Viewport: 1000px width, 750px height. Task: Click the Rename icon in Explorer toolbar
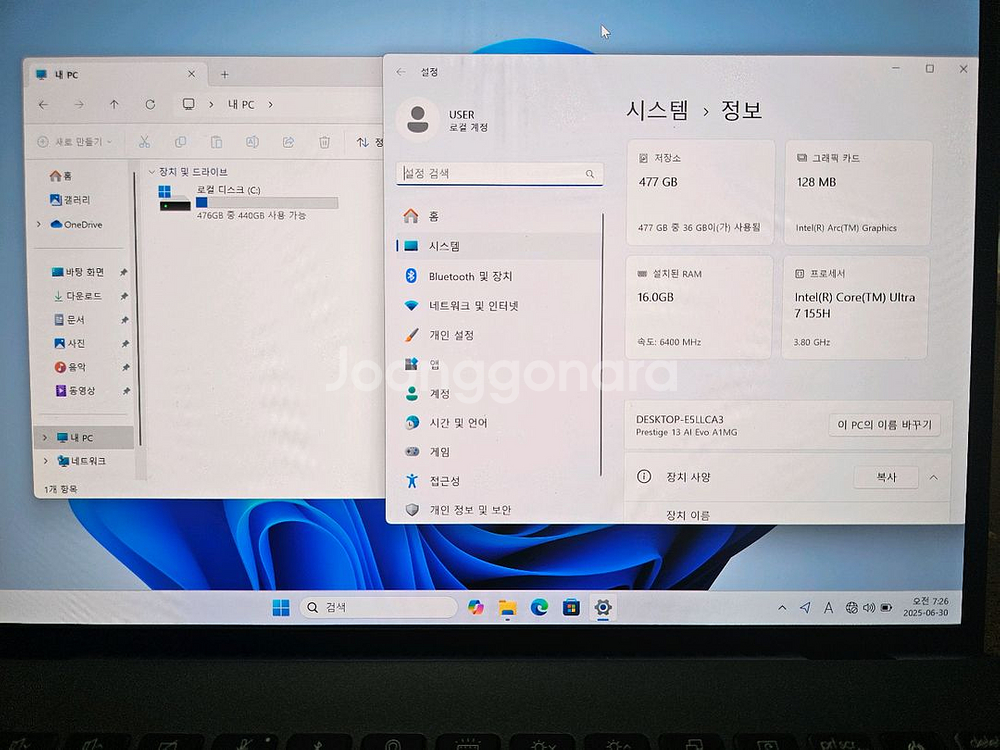(253, 142)
